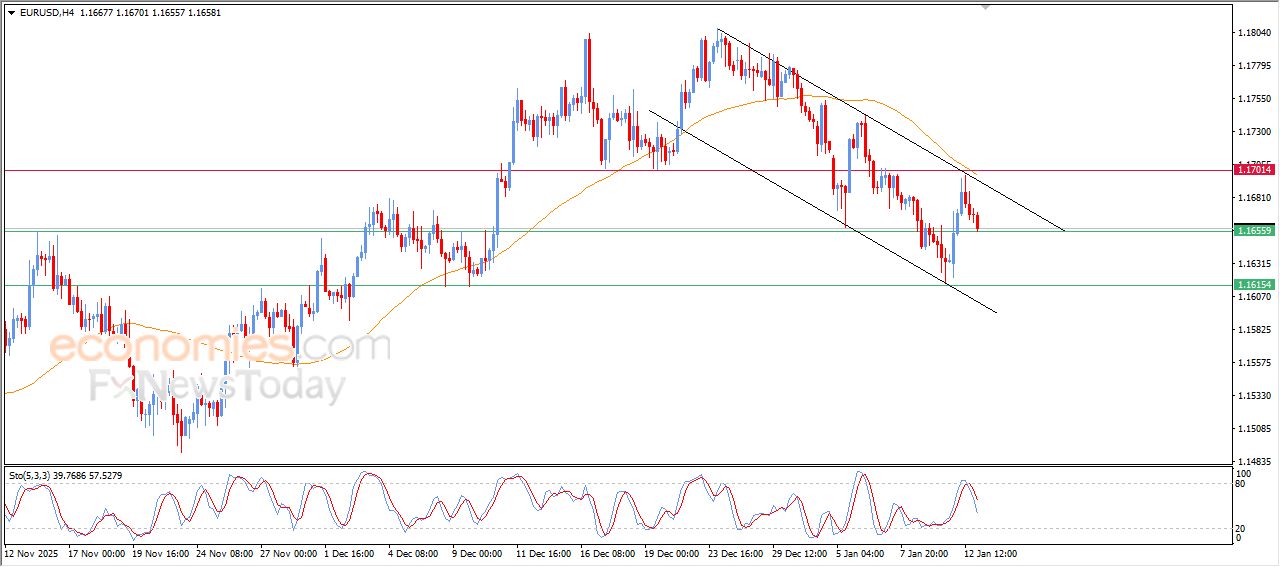Viewport: 1280px width, 567px height.
Task: Click the 1.16315 value on price axis
Action: [1255, 264]
